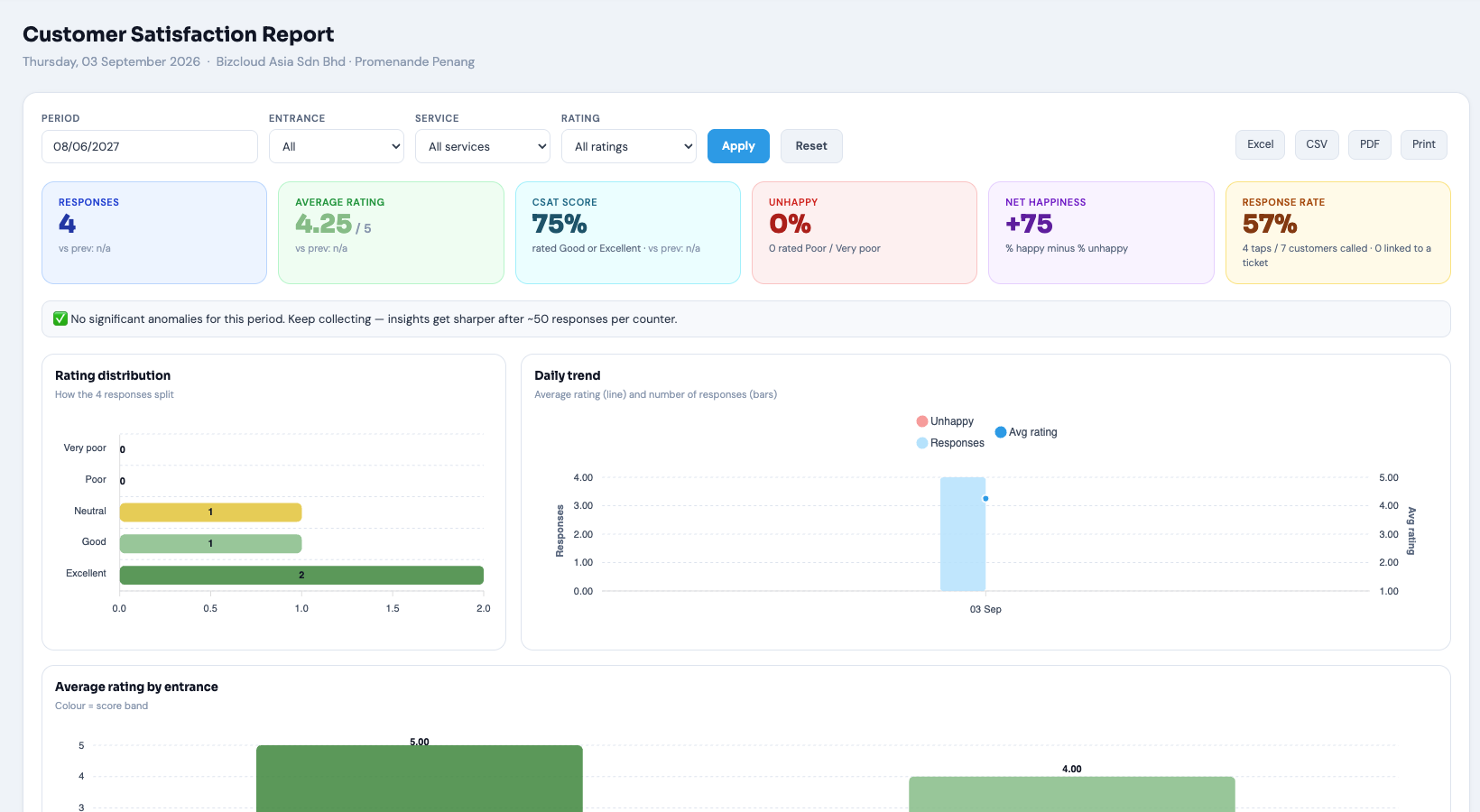The height and width of the screenshot is (812, 1480).
Task: Click 'How the 4 responses split' caption
Action: [115, 394]
